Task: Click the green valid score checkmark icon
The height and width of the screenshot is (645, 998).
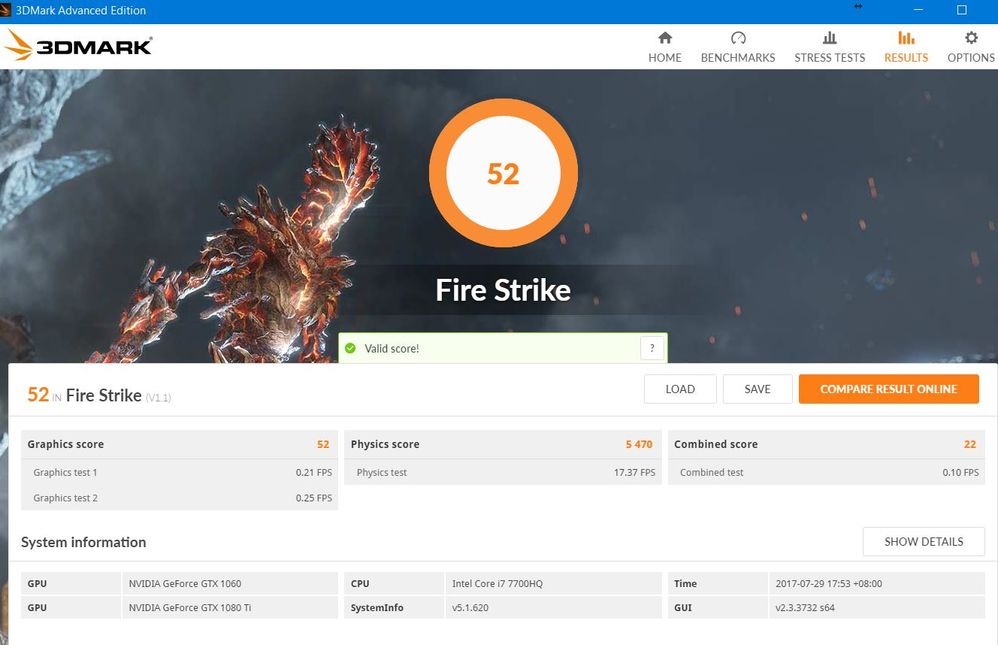Action: [x=350, y=348]
